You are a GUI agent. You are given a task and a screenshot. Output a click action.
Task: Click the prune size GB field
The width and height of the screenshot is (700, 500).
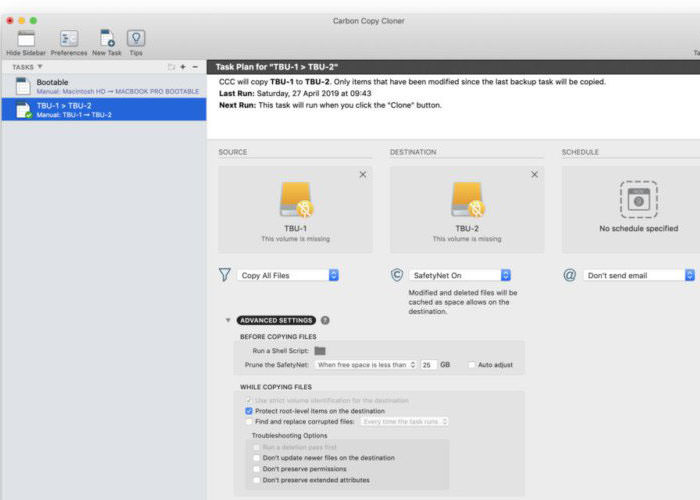point(429,365)
